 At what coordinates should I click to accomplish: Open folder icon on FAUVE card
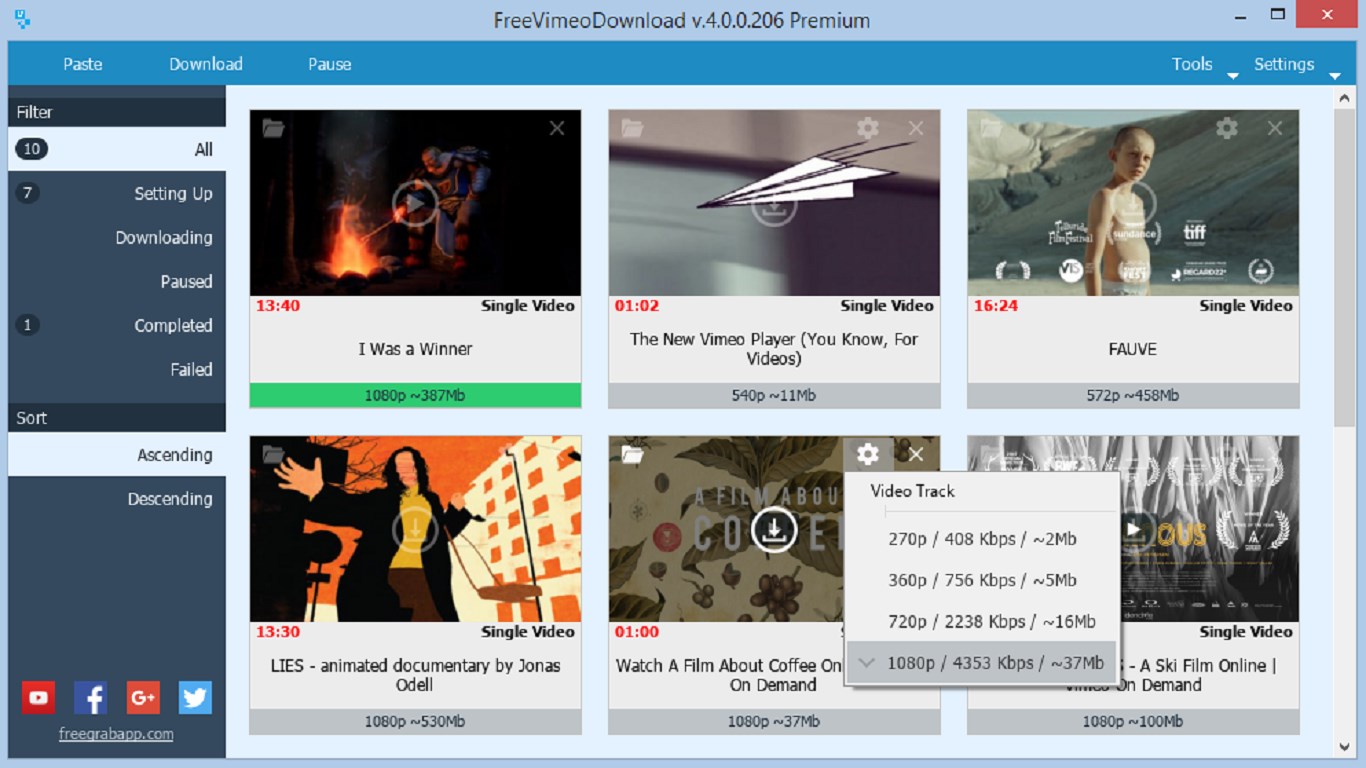point(991,128)
